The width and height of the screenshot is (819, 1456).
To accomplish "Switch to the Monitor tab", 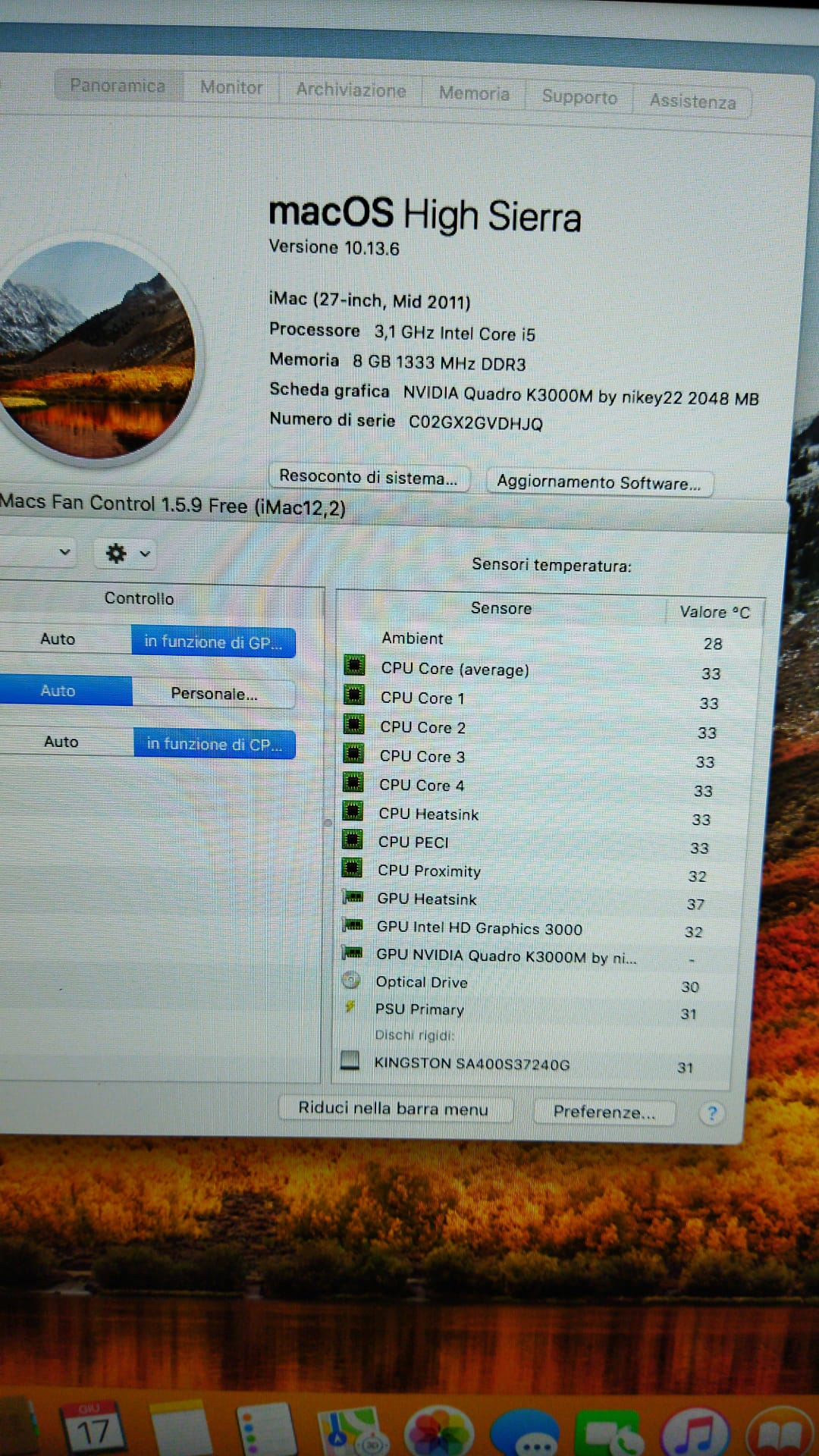I will tap(231, 87).
